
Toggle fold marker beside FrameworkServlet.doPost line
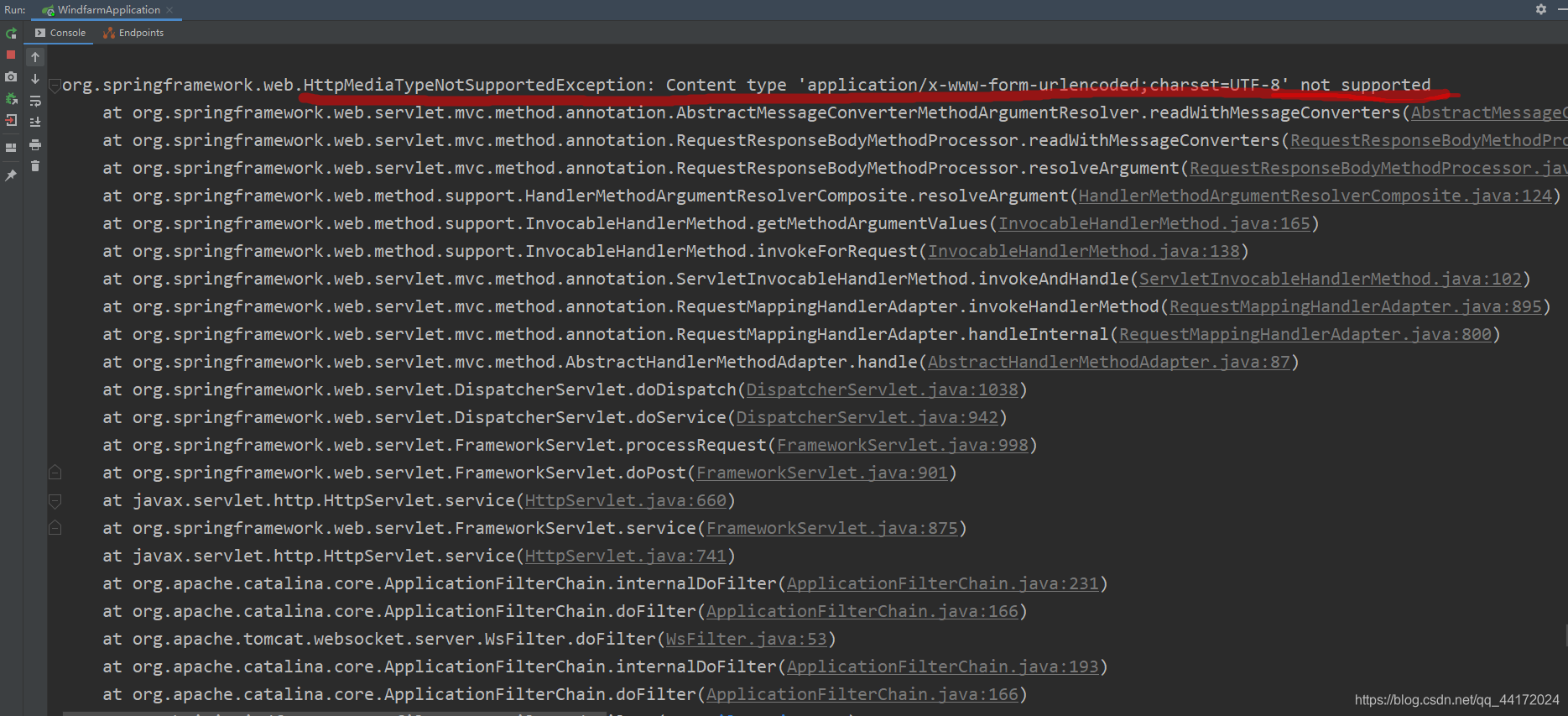(55, 473)
